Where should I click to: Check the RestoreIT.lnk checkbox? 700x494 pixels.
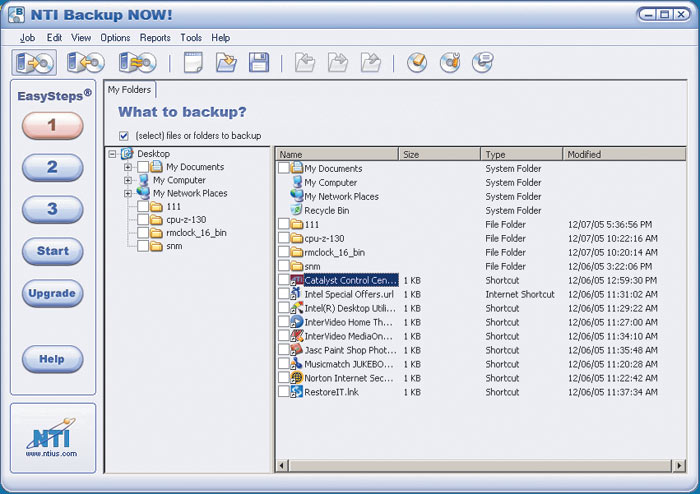(283, 391)
